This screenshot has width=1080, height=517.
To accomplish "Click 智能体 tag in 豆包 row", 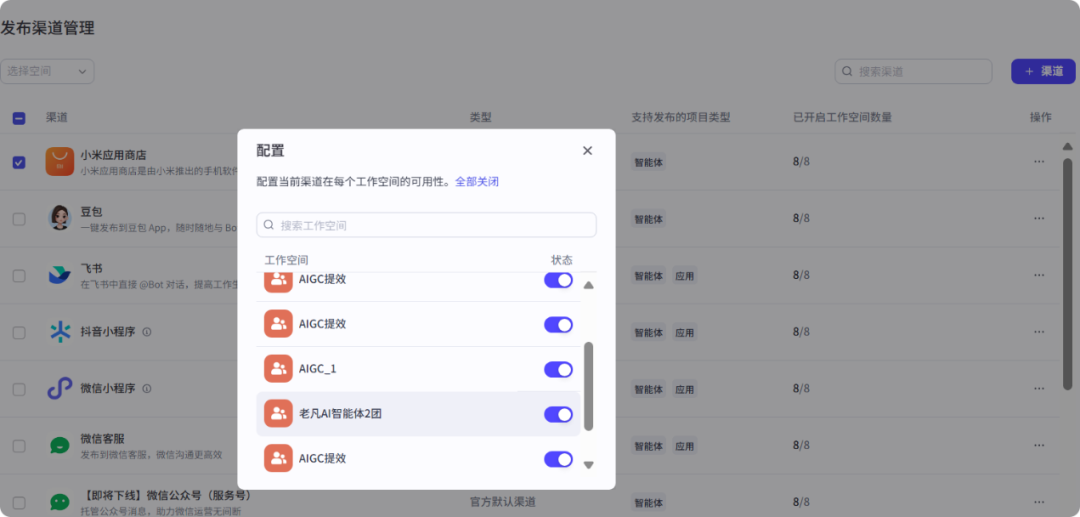I will [649, 219].
